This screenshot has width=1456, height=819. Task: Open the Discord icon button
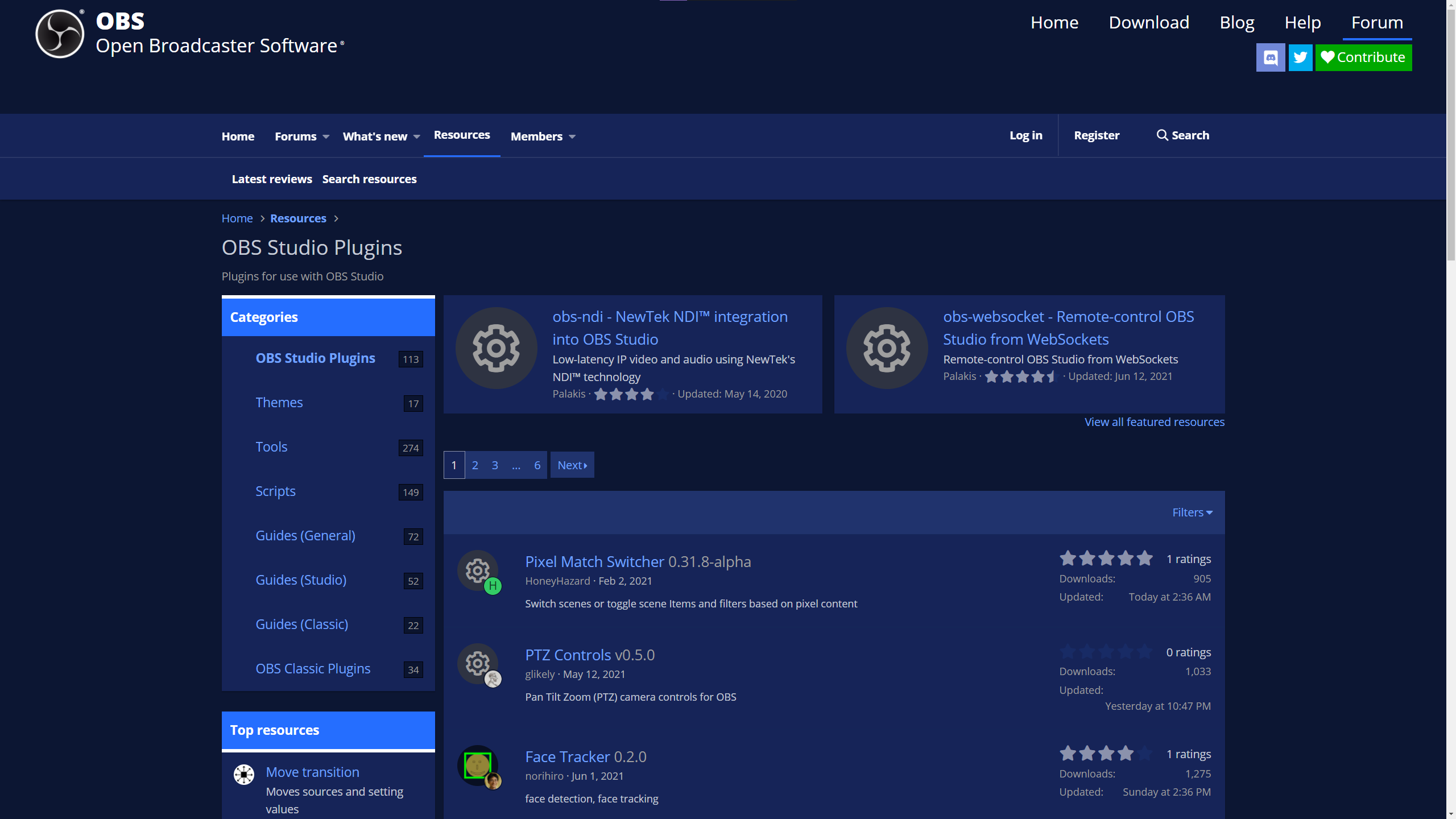[1270, 57]
